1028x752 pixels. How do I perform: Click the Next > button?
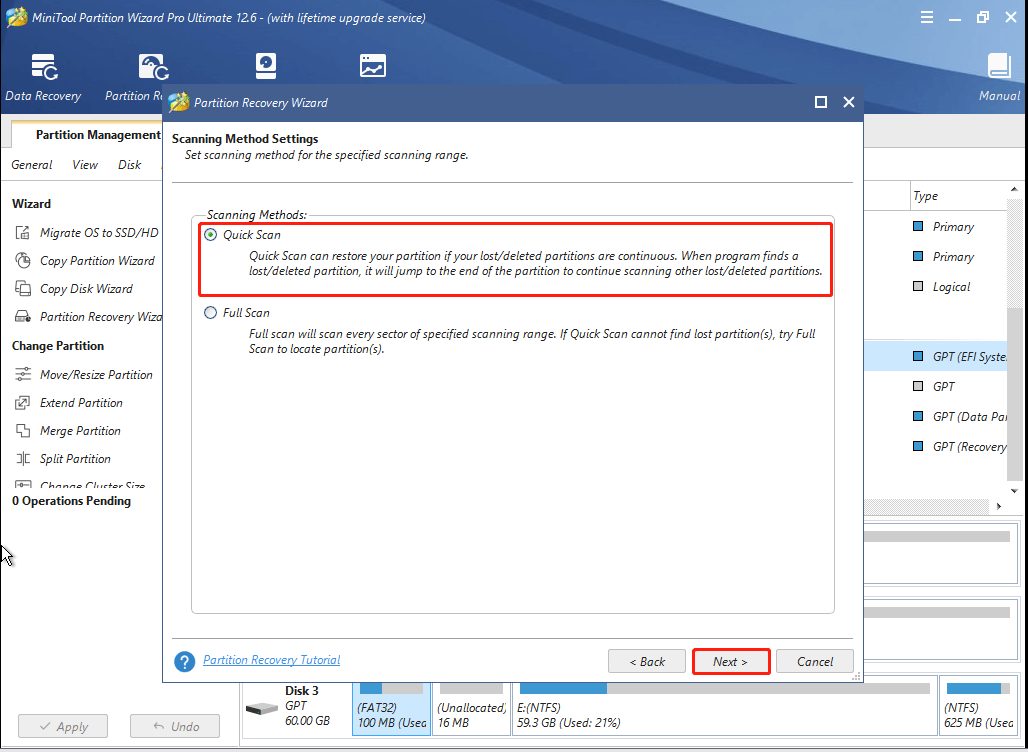(x=731, y=662)
